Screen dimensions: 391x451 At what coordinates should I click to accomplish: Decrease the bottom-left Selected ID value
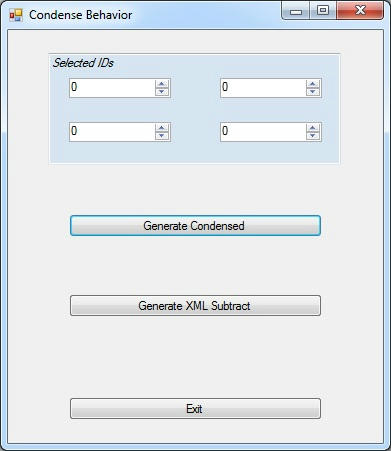162,136
